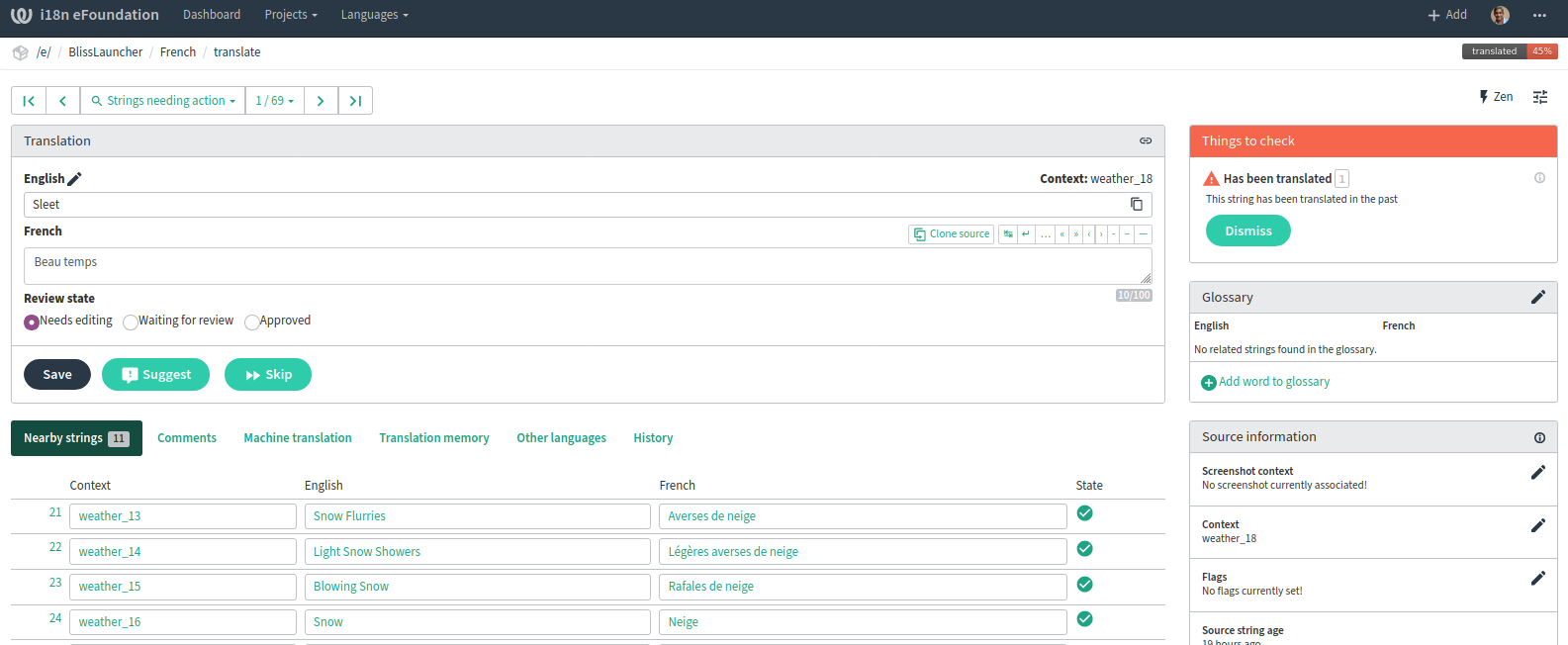Open the Translation memory tab

pyautogui.click(x=433, y=438)
